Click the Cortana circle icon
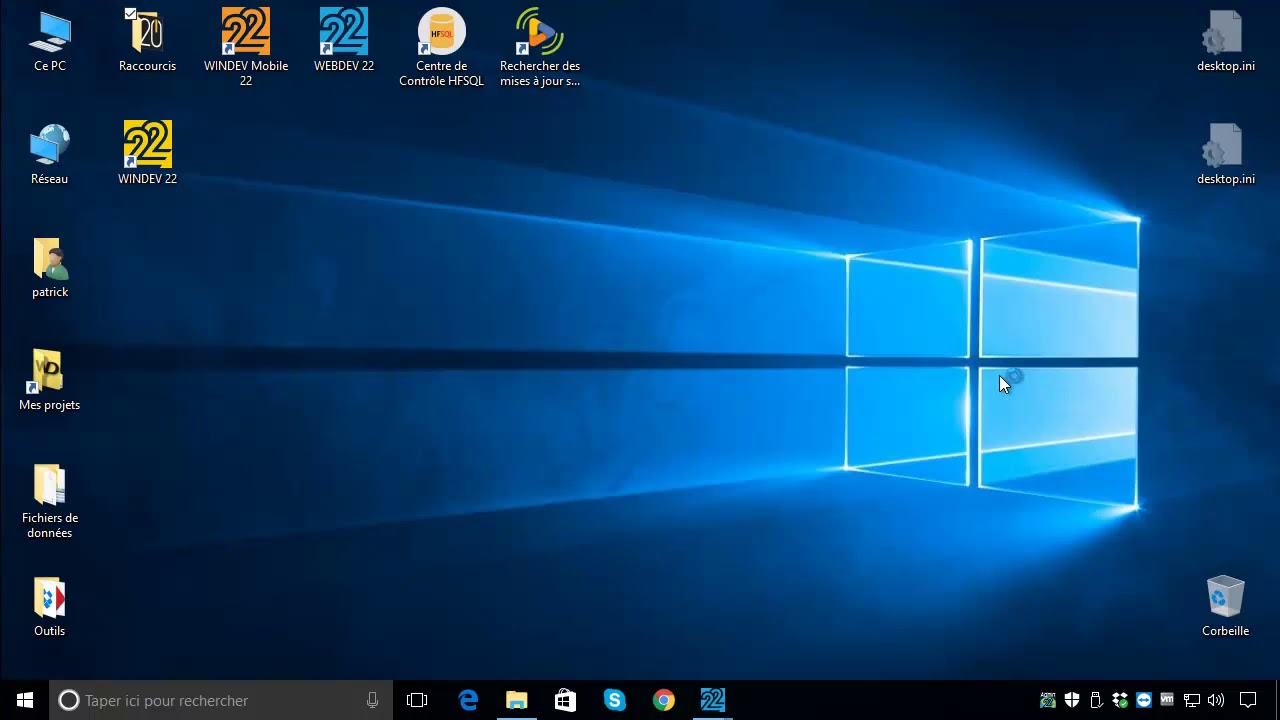Image resolution: width=1280 pixels, height=720 pixels. pos(68,700)
